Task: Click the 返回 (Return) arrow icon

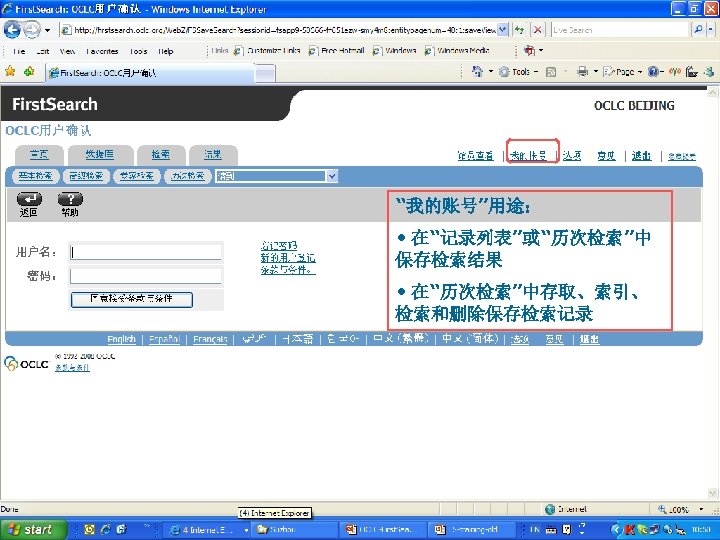Action: click(x=29, y=199)
